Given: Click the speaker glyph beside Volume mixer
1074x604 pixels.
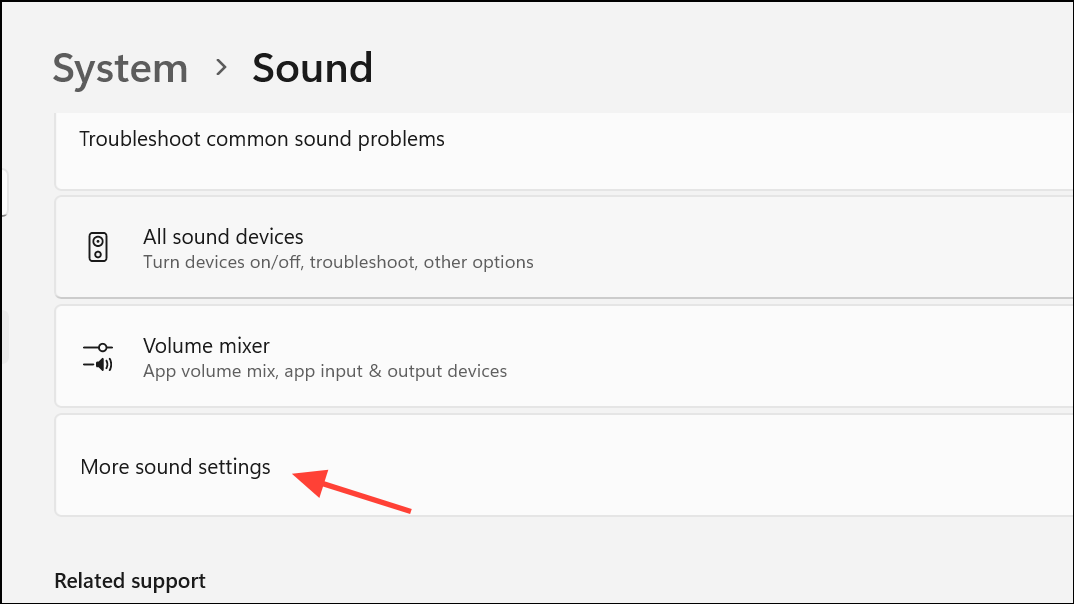Looking at the screenshot, I should (97, 356).
